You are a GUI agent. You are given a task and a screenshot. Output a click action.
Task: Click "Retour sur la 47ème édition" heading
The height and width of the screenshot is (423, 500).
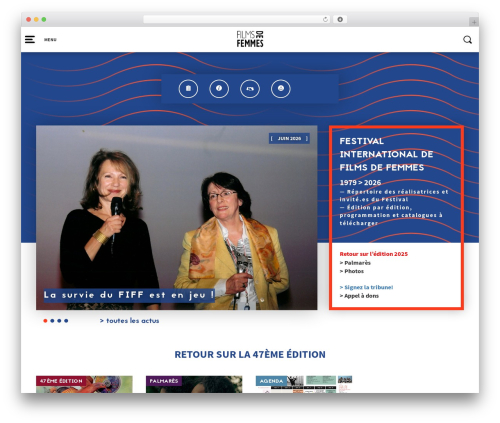tap(250, 354)
